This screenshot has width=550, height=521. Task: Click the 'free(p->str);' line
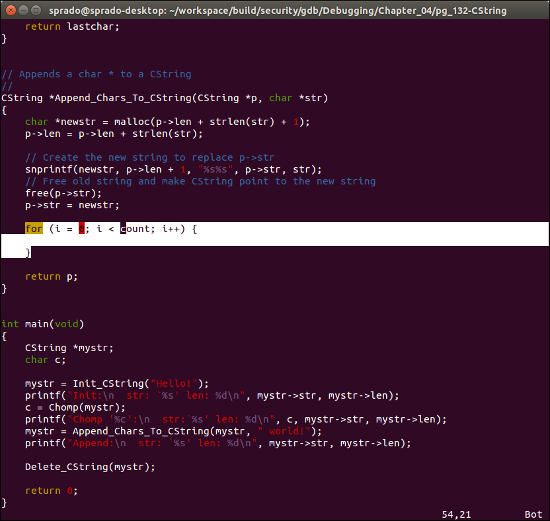[x=63, y=193]
